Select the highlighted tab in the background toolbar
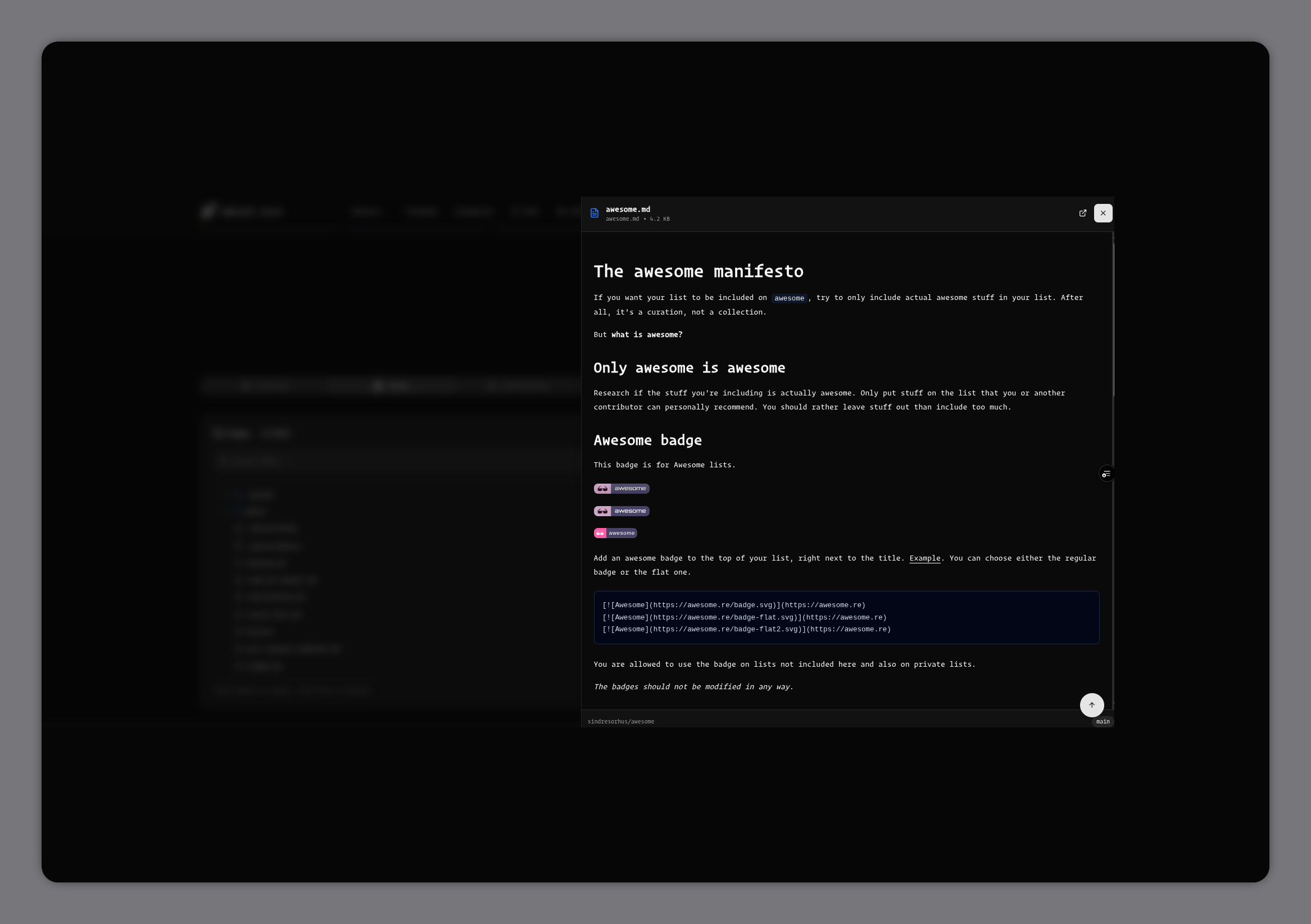 point(393,385)
